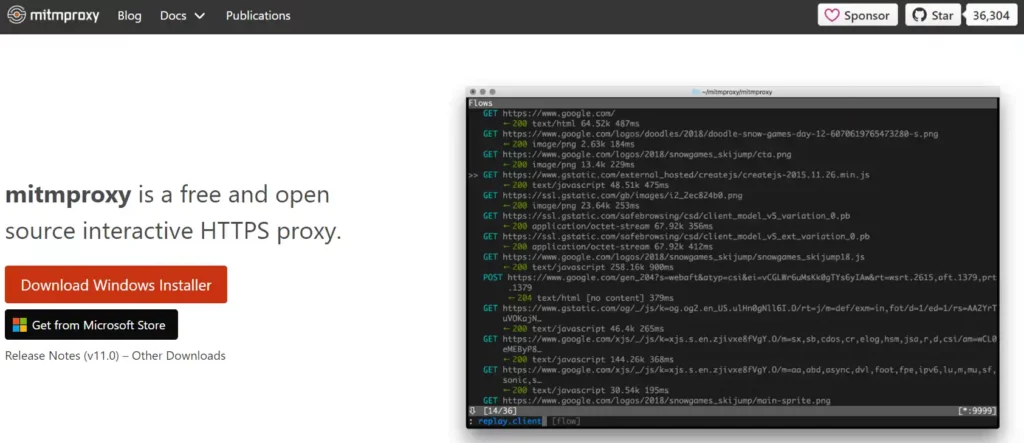Expand the Docs dropdown menu
Screen dimensions: 1024x443
(x=182, y=16)
